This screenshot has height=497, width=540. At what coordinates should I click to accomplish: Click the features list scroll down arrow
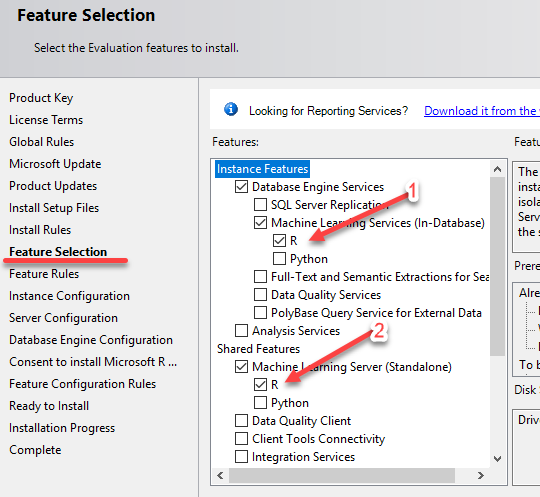click(x=497, y=459)
